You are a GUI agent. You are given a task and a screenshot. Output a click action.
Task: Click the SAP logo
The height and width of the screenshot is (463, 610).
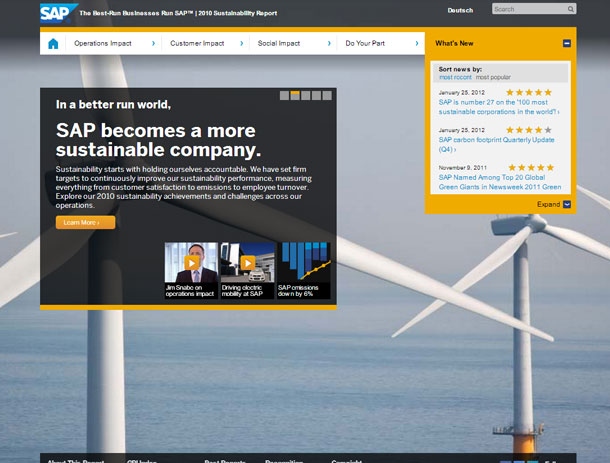coord(58,13)
